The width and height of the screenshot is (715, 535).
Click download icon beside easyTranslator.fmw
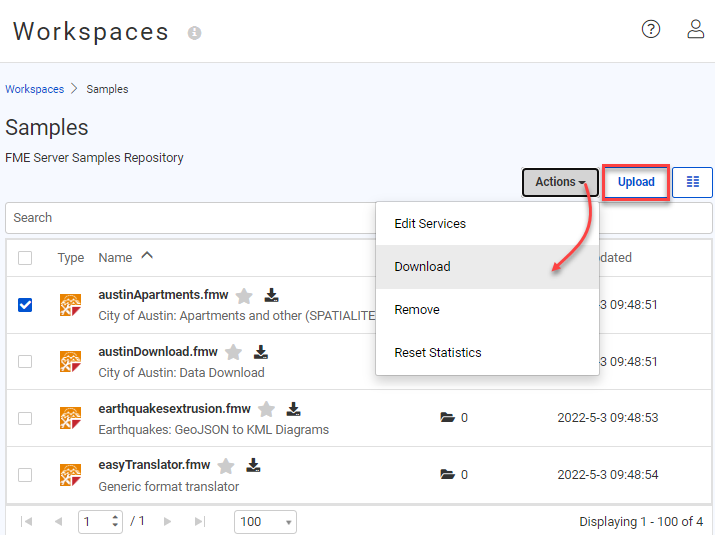253,465
